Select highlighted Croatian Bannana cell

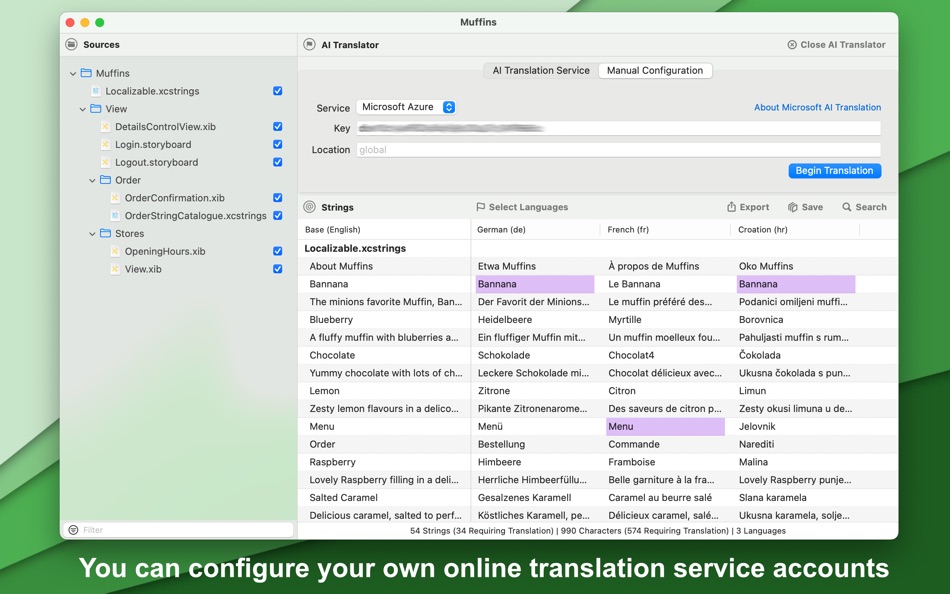pyautogui.click(x=796, y=284)
